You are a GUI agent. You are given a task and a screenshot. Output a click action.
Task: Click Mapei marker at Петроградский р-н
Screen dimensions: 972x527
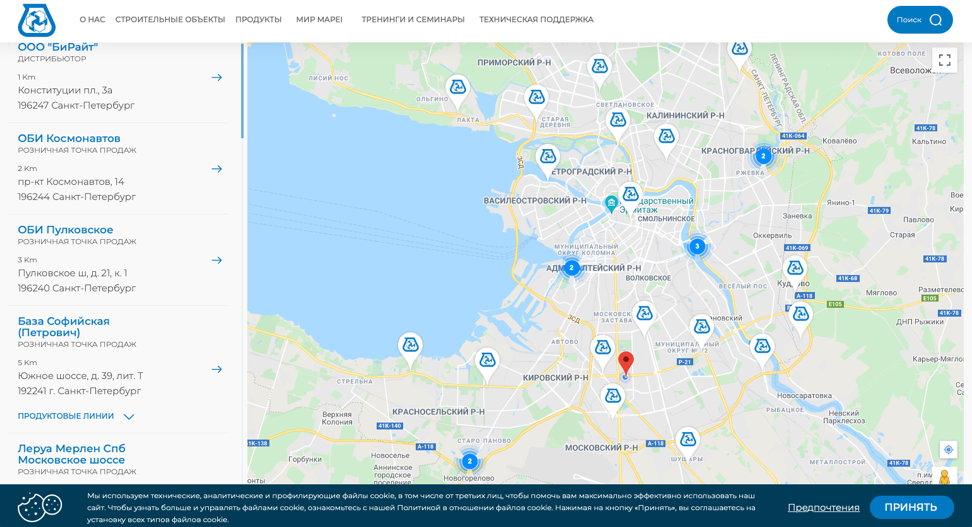click(547, 159)
